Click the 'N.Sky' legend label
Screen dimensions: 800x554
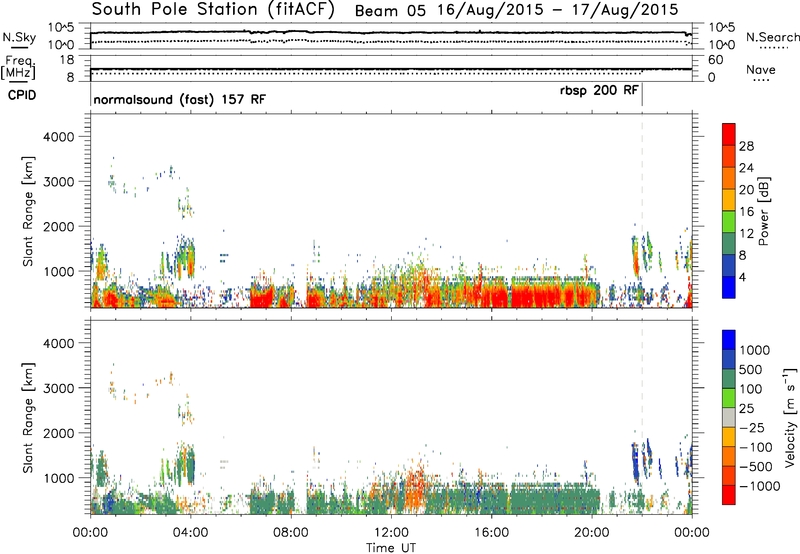[x=19, y=37]
